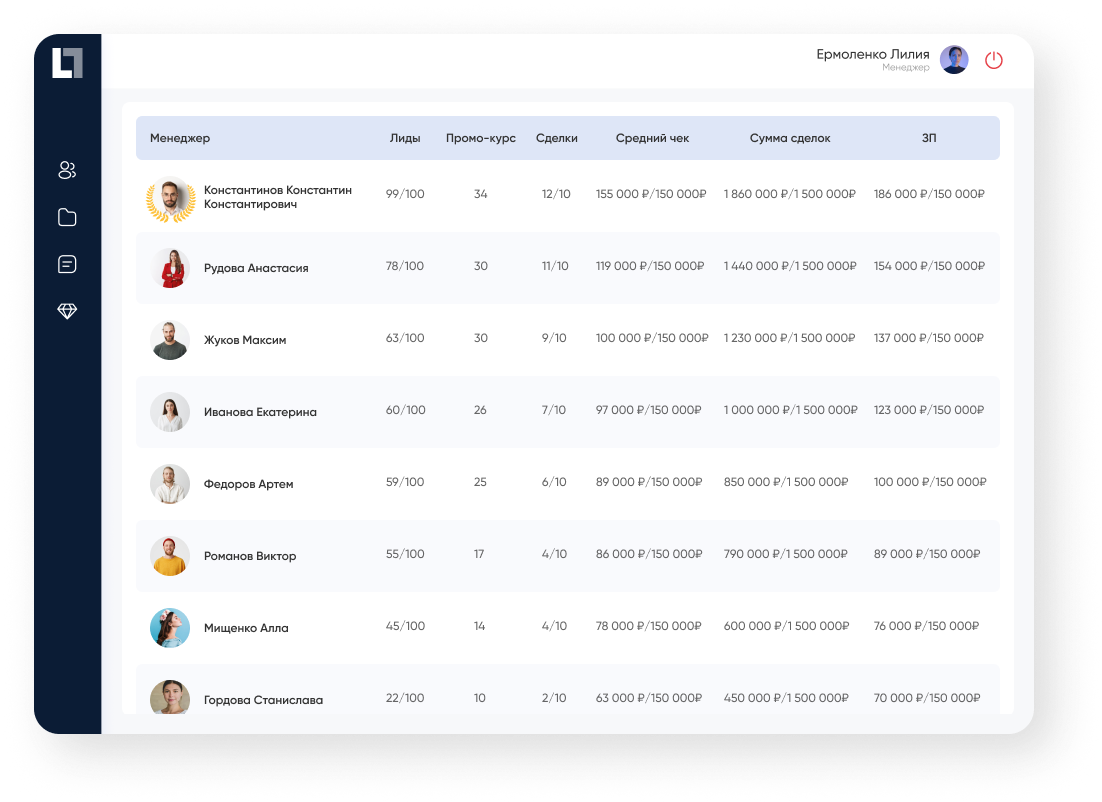Click Иванова Екатерина's avatar
Viewport: 1102px width, 802px height.
(170, 412)
